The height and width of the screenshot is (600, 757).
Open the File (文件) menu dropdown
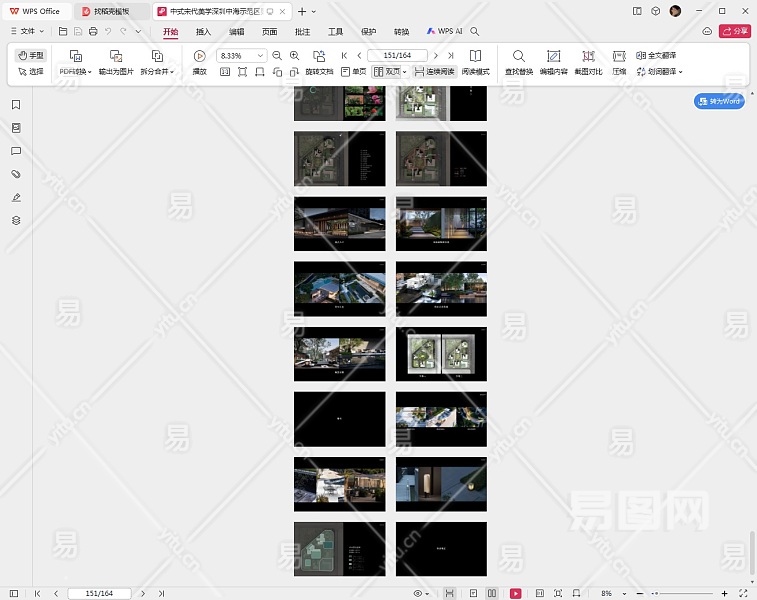29,32
